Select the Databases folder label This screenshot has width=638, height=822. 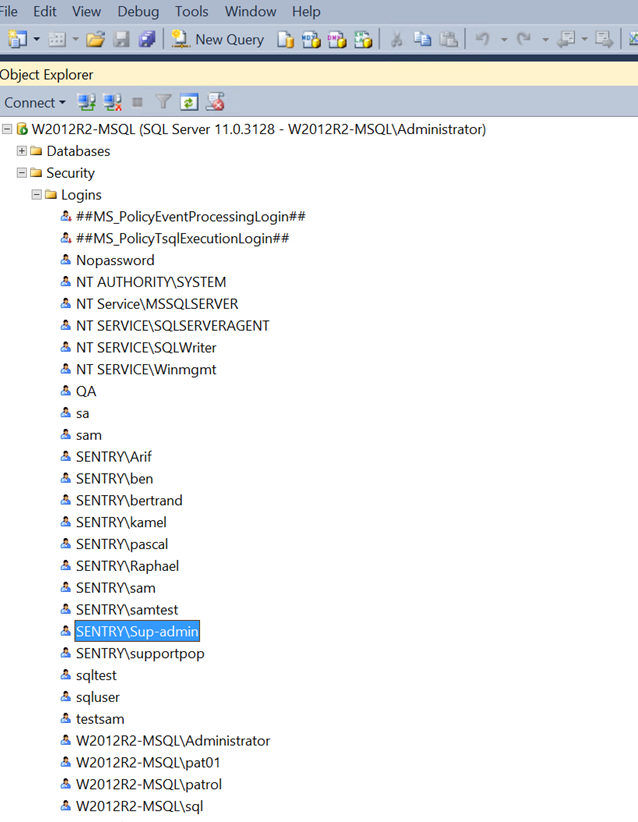click(79, 151)
